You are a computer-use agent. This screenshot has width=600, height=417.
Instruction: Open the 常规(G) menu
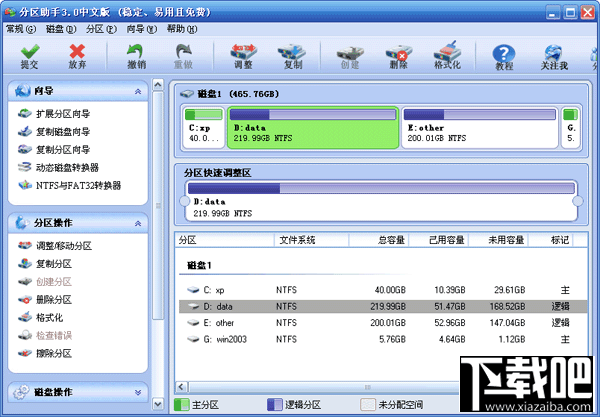pyautogui.click(x=21, y=29)
